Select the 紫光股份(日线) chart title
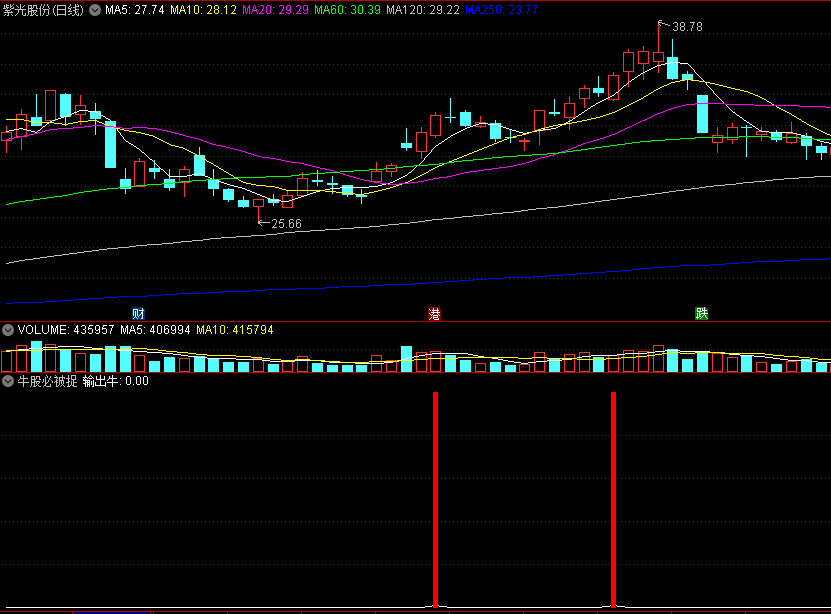The image size is (831, 614). coord(43,10)
